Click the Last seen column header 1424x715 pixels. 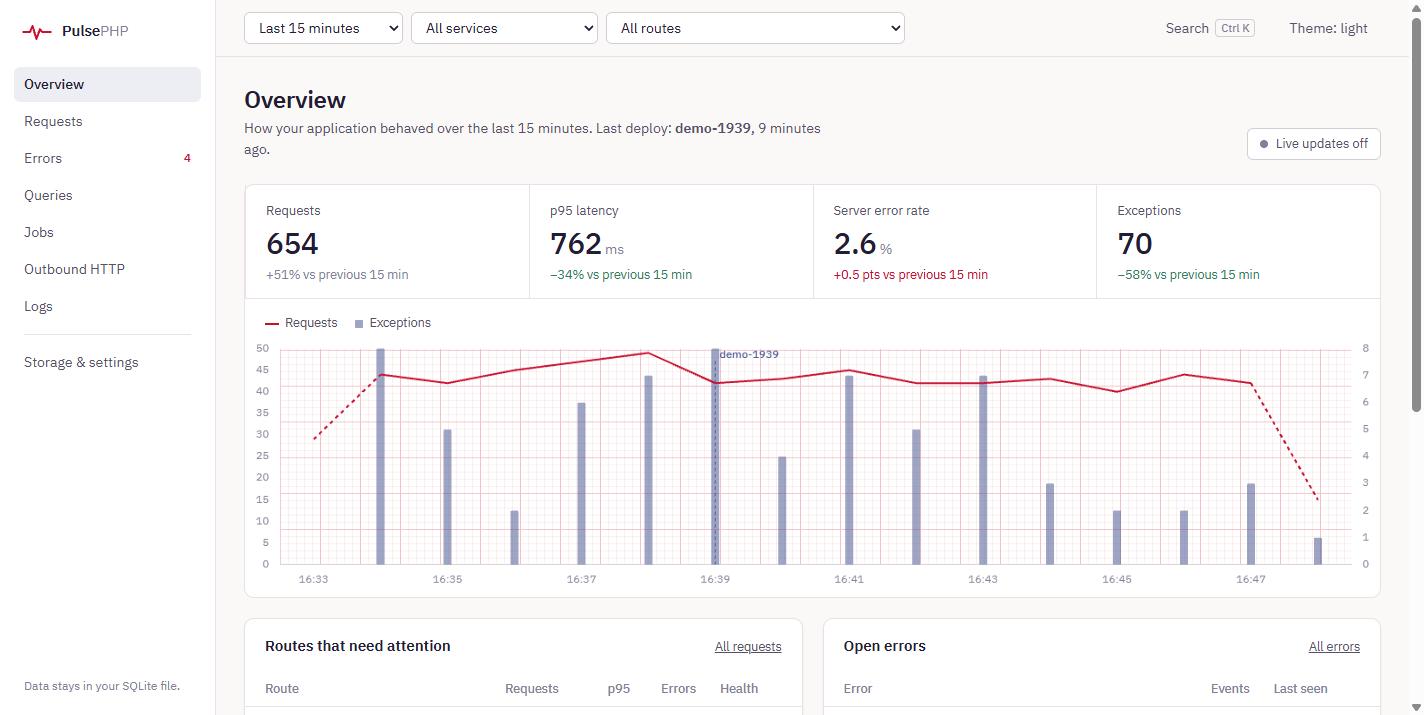point(1300,689)
